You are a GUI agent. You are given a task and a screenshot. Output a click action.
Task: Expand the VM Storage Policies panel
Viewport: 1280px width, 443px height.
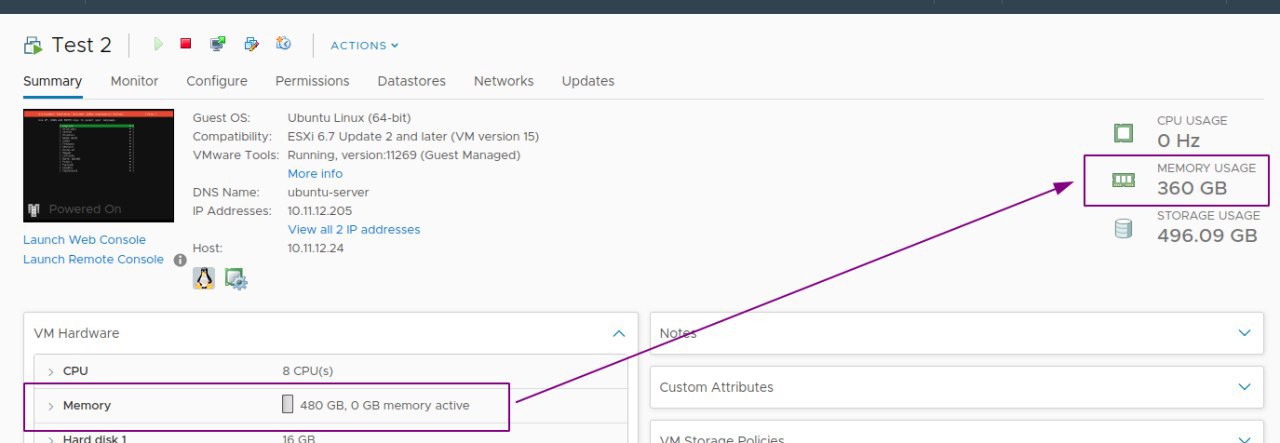[x=1245, y=439]
